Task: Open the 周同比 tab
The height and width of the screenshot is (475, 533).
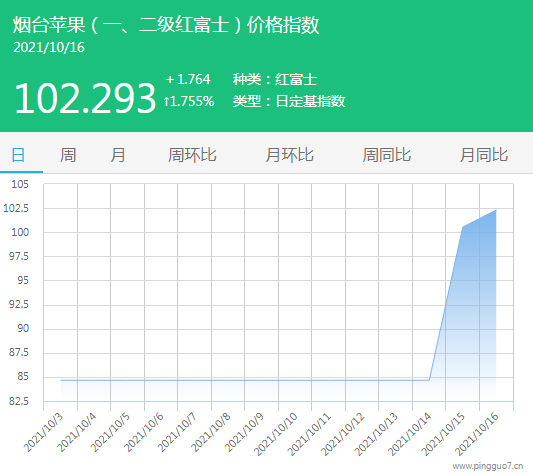Action: click(x=386, y=155)
